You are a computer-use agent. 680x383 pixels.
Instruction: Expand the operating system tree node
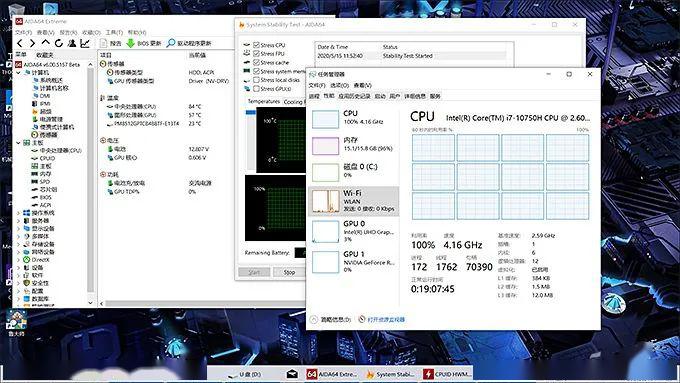[18, 213]
